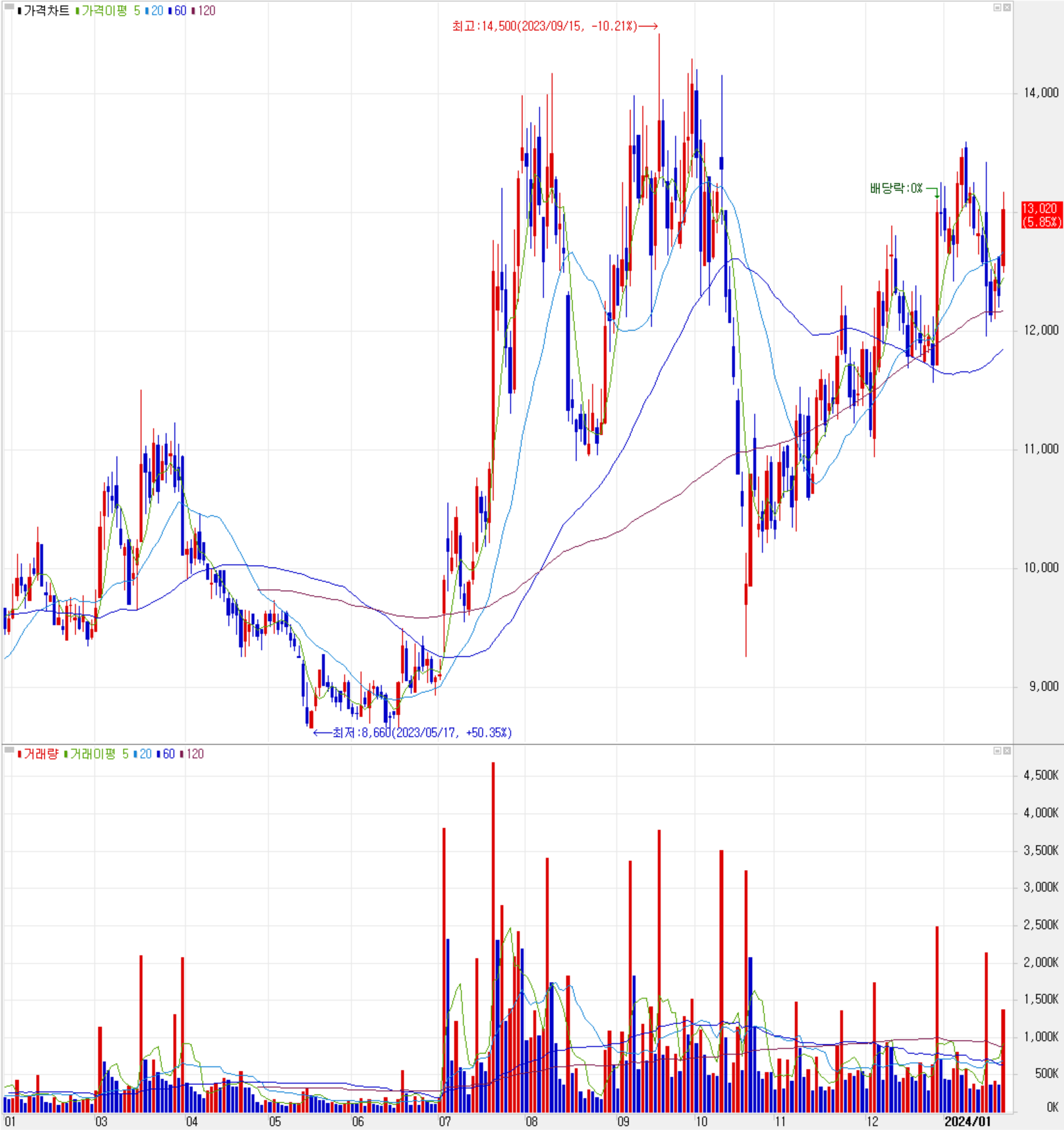Click the 12 month date axis label
The width and height of the screenshot is (1064, 1130).
(x=872, y=1122)
